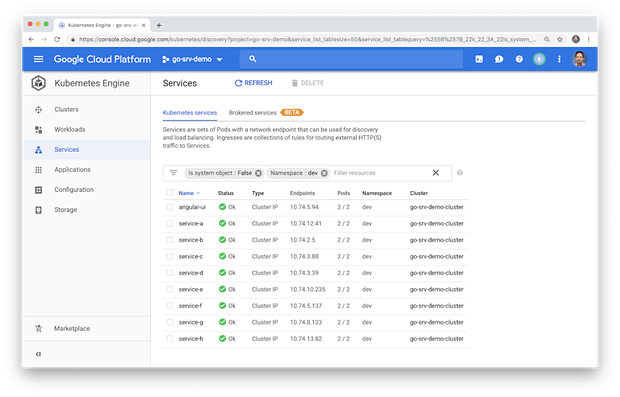Image resolution: width=620 pixels, height=397 pixels.
Task: Check the service-f row checkbox
Action: [x=170, y=306]
